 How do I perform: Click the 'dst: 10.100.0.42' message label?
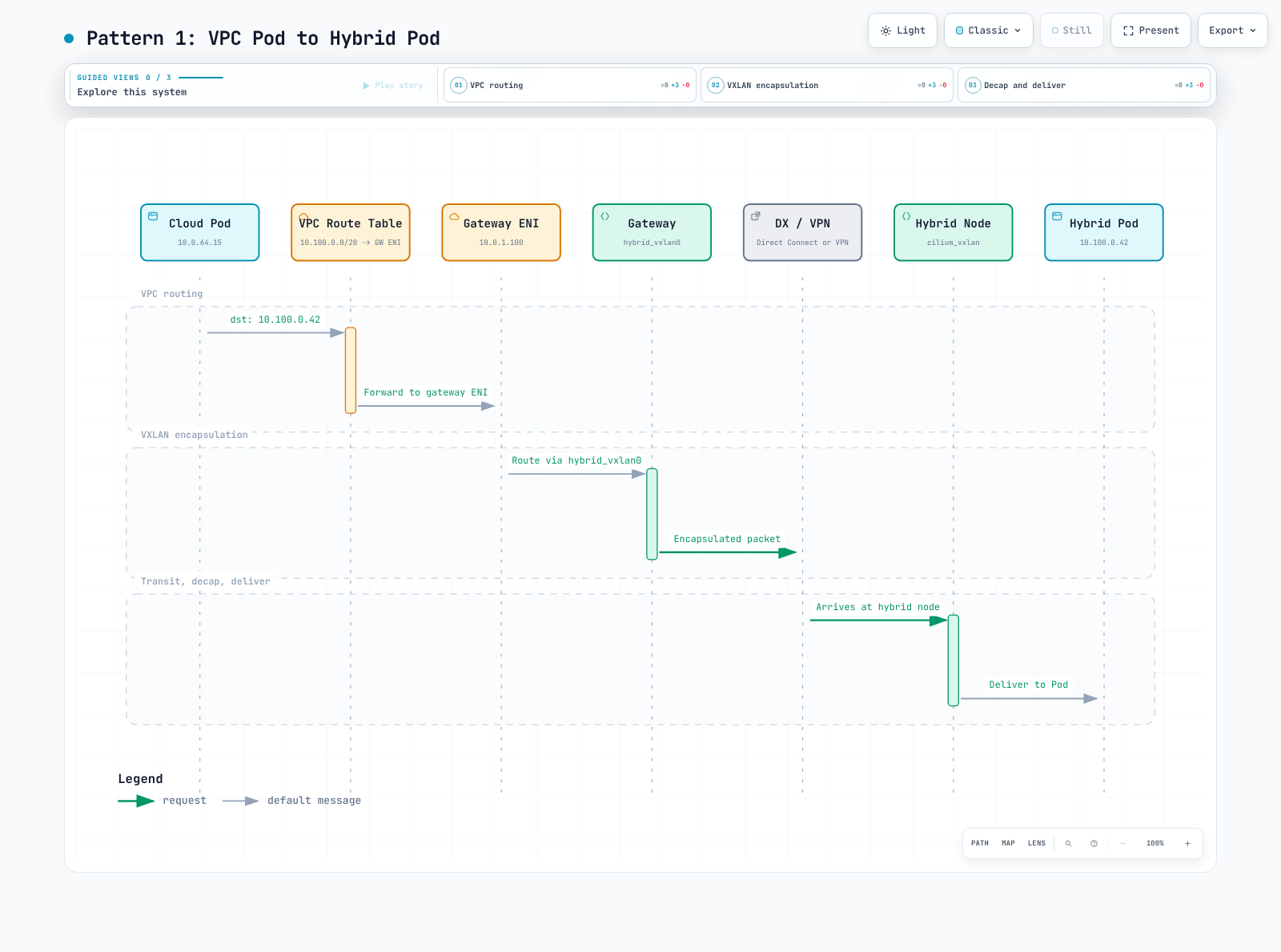tap(275, 319)
